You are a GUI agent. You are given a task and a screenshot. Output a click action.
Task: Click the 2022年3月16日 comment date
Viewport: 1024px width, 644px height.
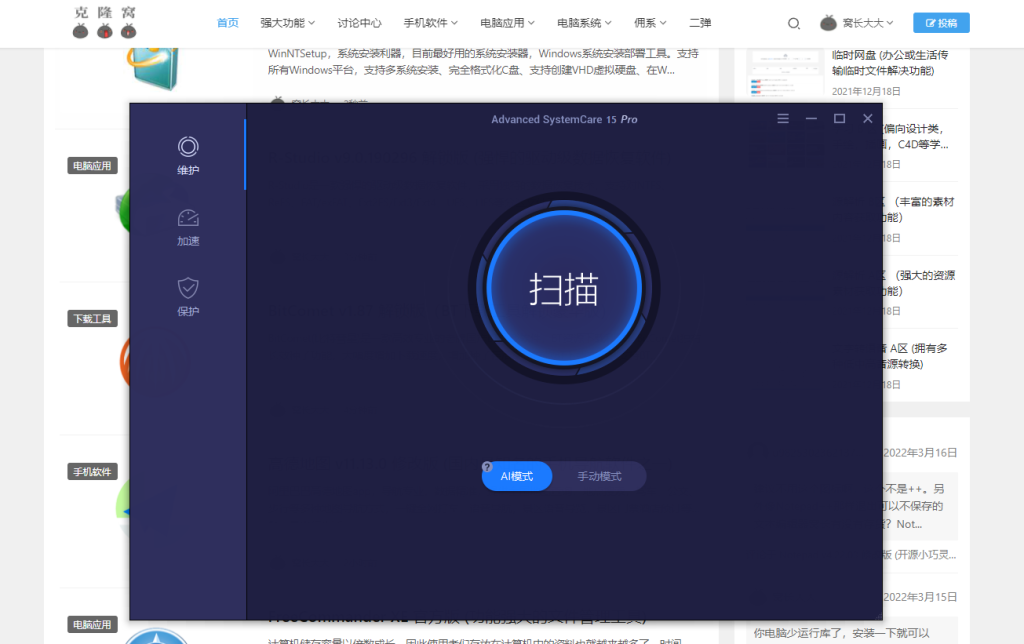point(920,453)
